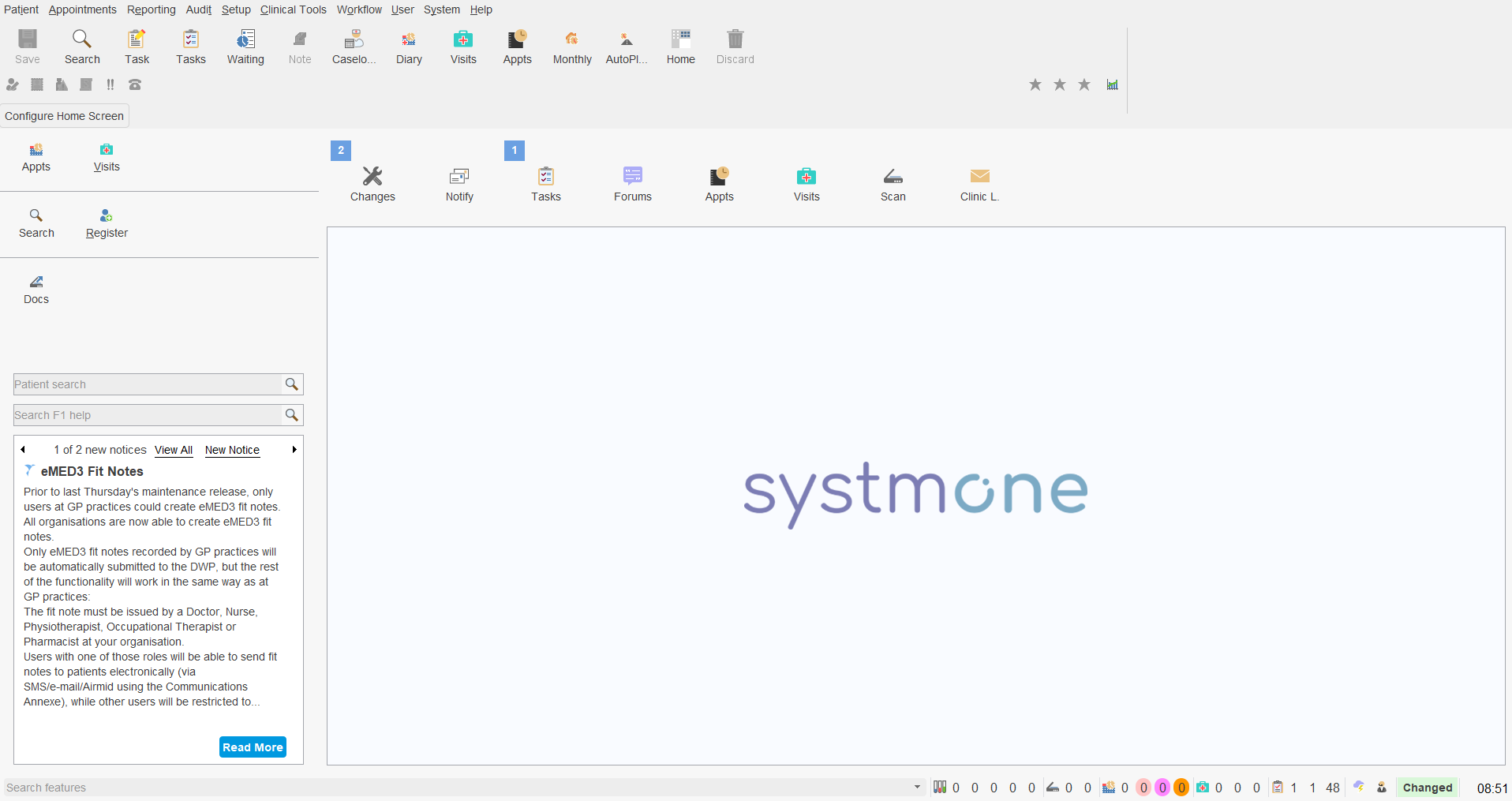Click the test tubes icon in status bar
The height and width of the screenshot is (801, 1512).
click(x=940, y=787)
